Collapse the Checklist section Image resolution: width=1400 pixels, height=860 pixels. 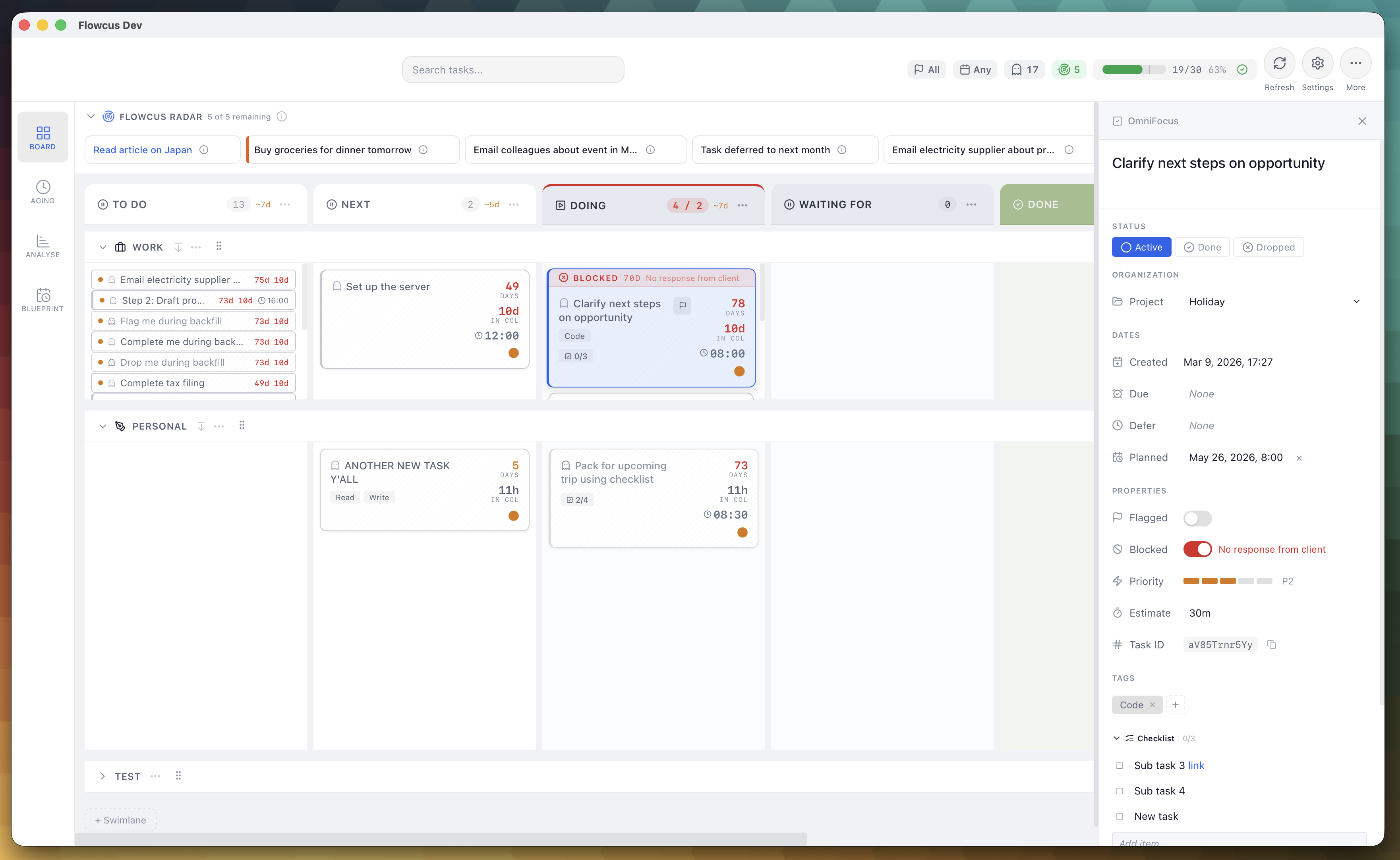point(1117,738)
